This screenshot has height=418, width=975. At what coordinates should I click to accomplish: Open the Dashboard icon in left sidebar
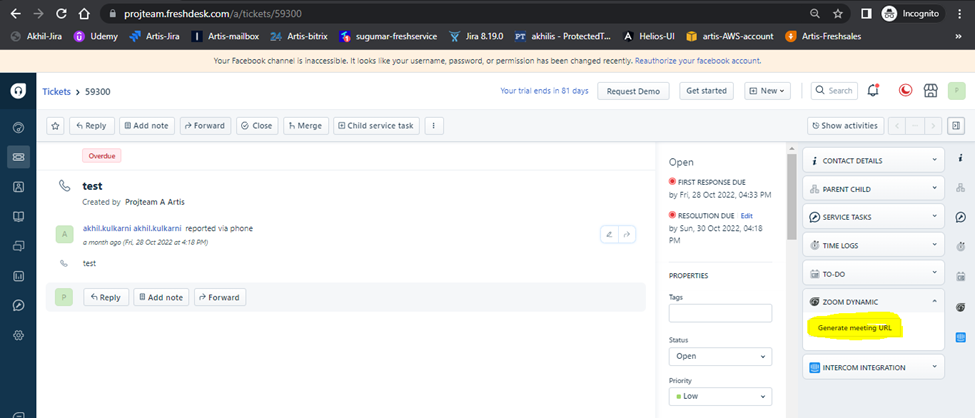[18, 128]
